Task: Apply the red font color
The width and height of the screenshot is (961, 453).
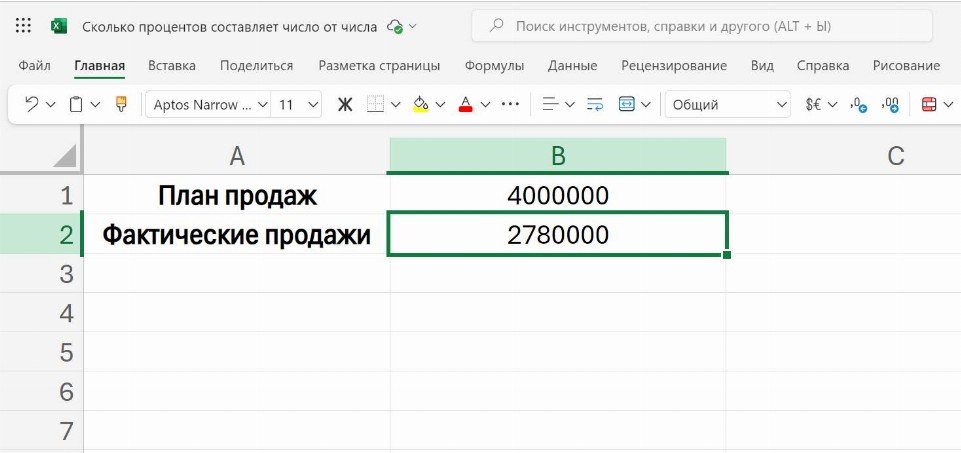Action: click(465, 104)
